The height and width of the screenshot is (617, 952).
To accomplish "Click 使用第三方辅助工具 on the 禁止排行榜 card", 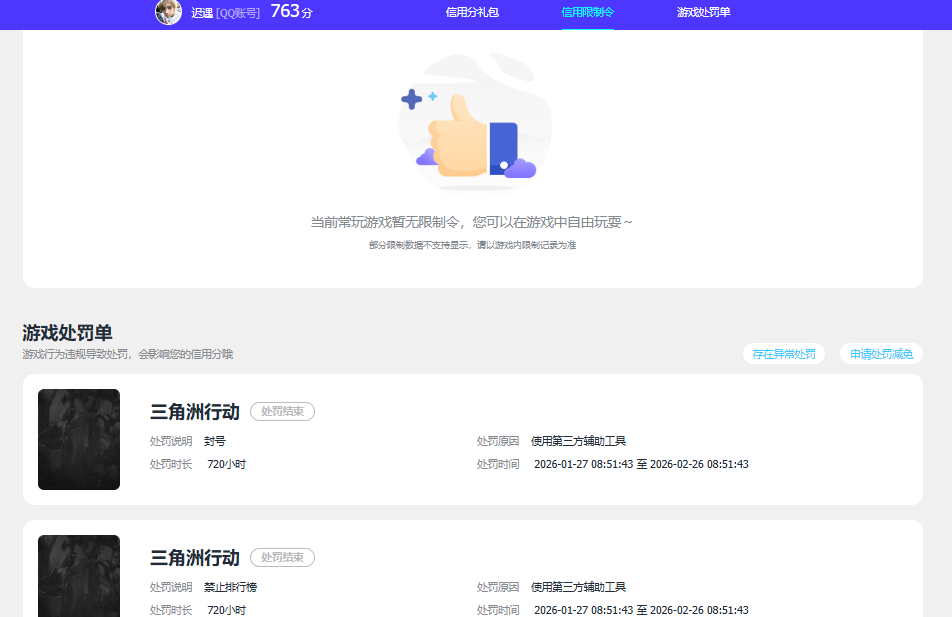I will pyautogui.click(x=578, y=587).
